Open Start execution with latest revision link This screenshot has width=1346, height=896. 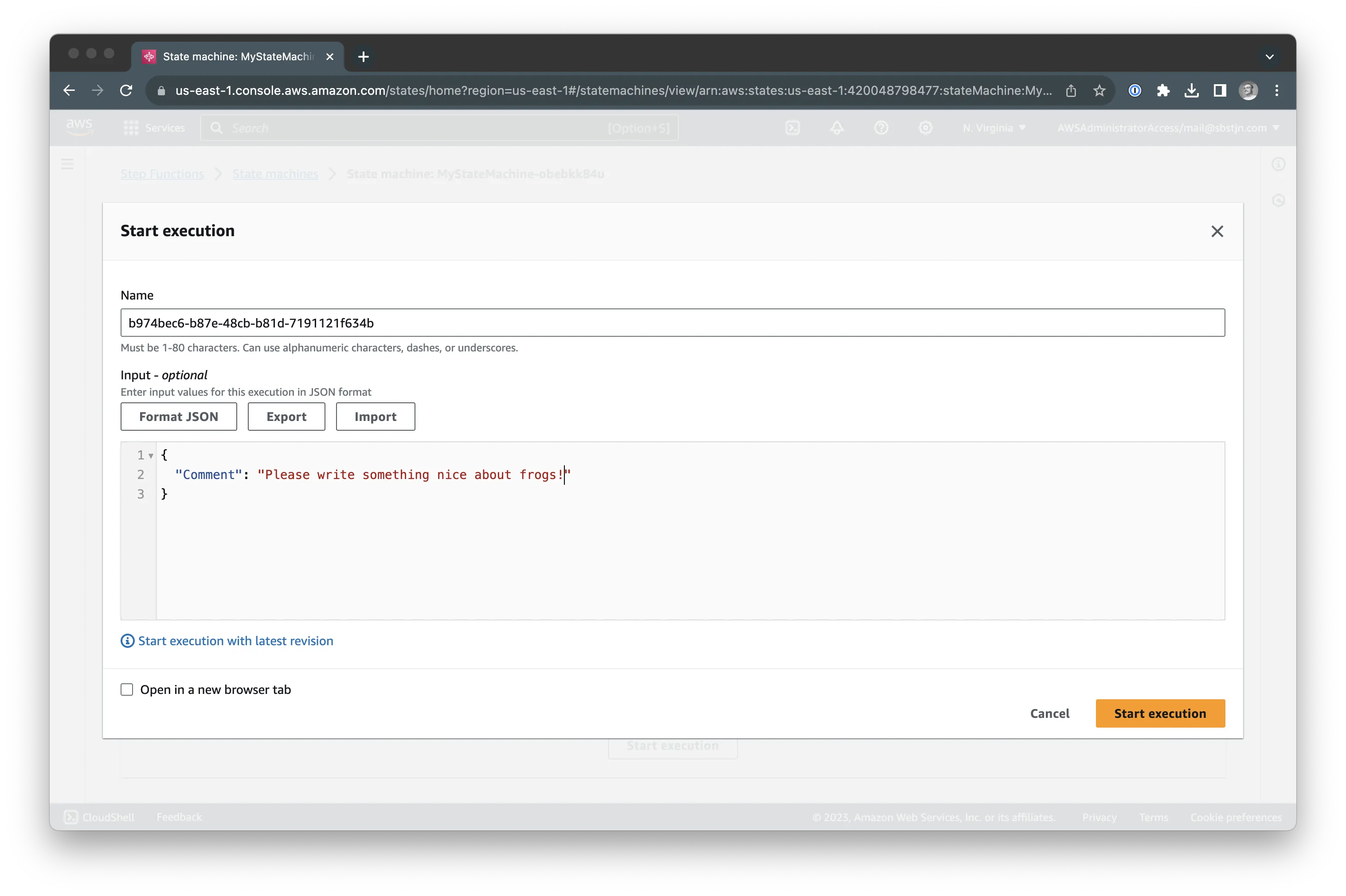235,641
